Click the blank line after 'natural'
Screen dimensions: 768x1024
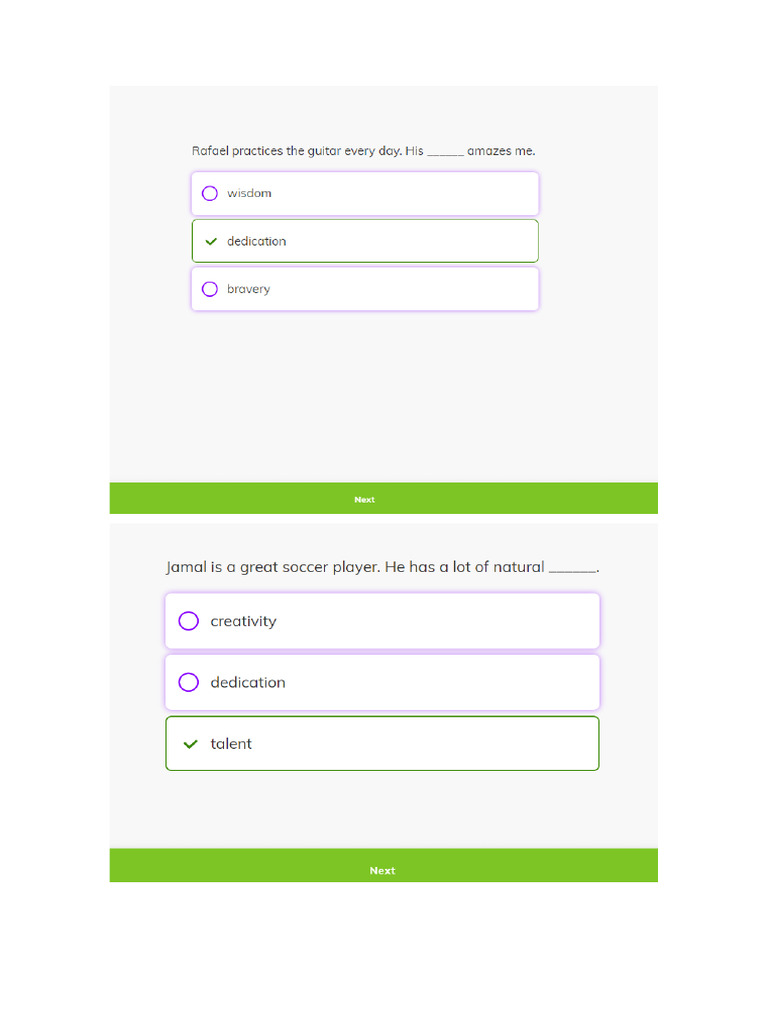(x=572, y=569)
